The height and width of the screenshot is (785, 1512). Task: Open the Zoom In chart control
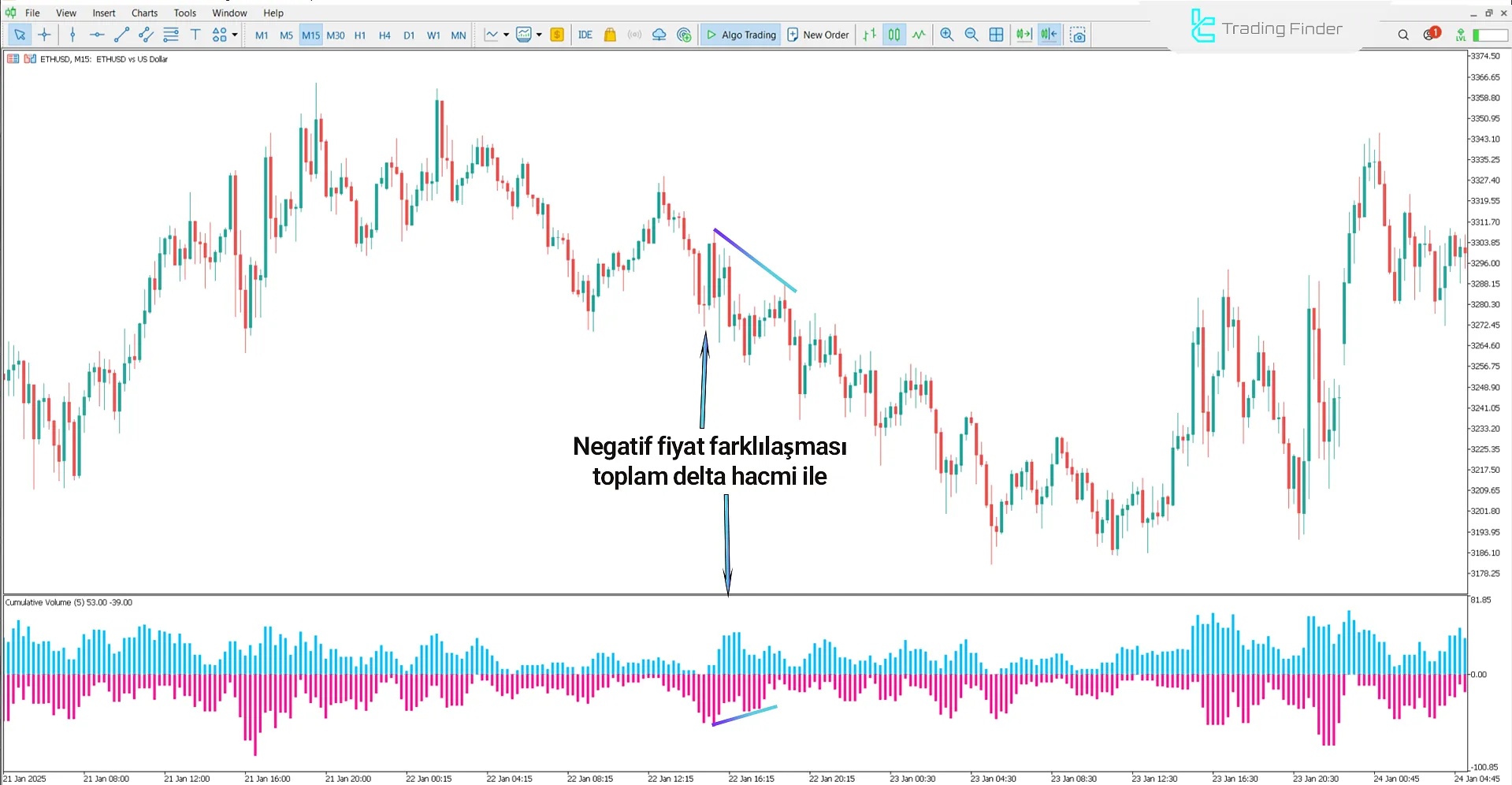click(946, 35)
